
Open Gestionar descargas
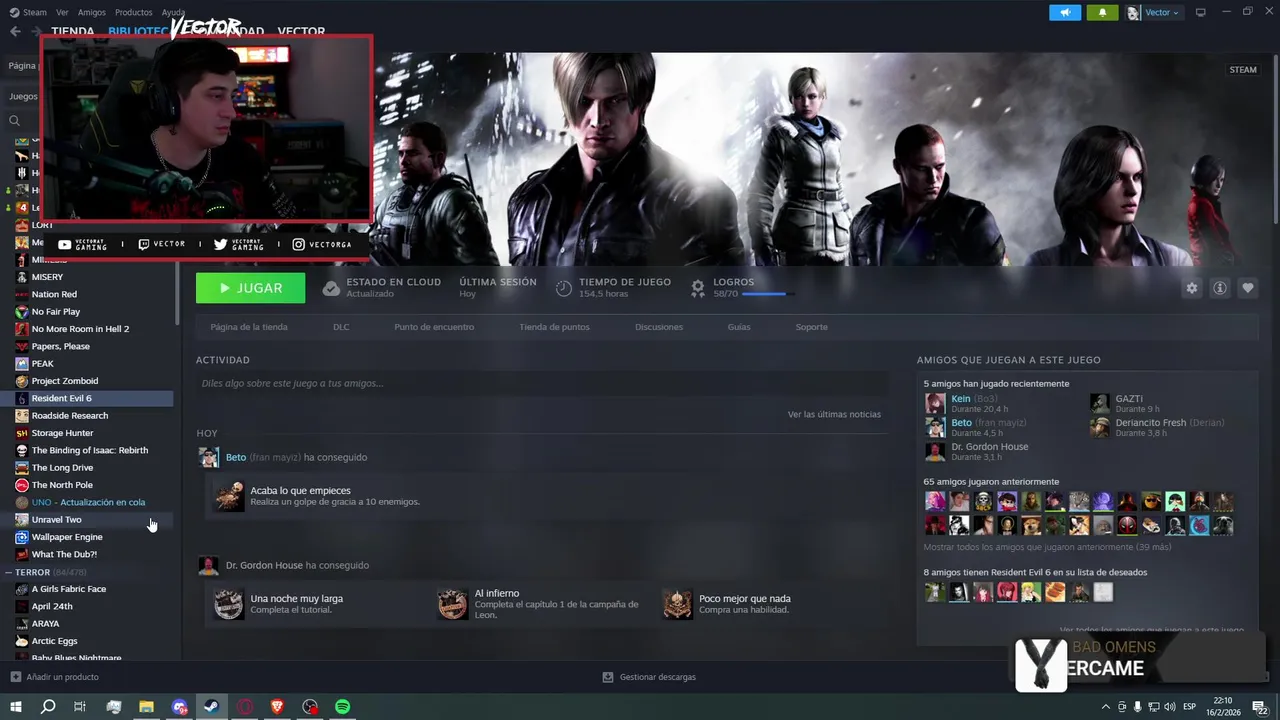(649, 677)
